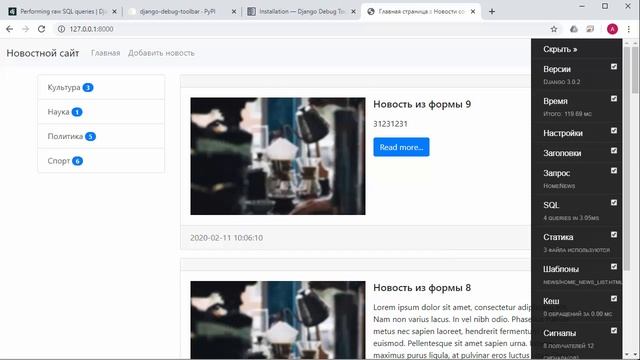640x360 pixels.
Task: Click Read more for Новость из формы 9
Action: (401, 147)
